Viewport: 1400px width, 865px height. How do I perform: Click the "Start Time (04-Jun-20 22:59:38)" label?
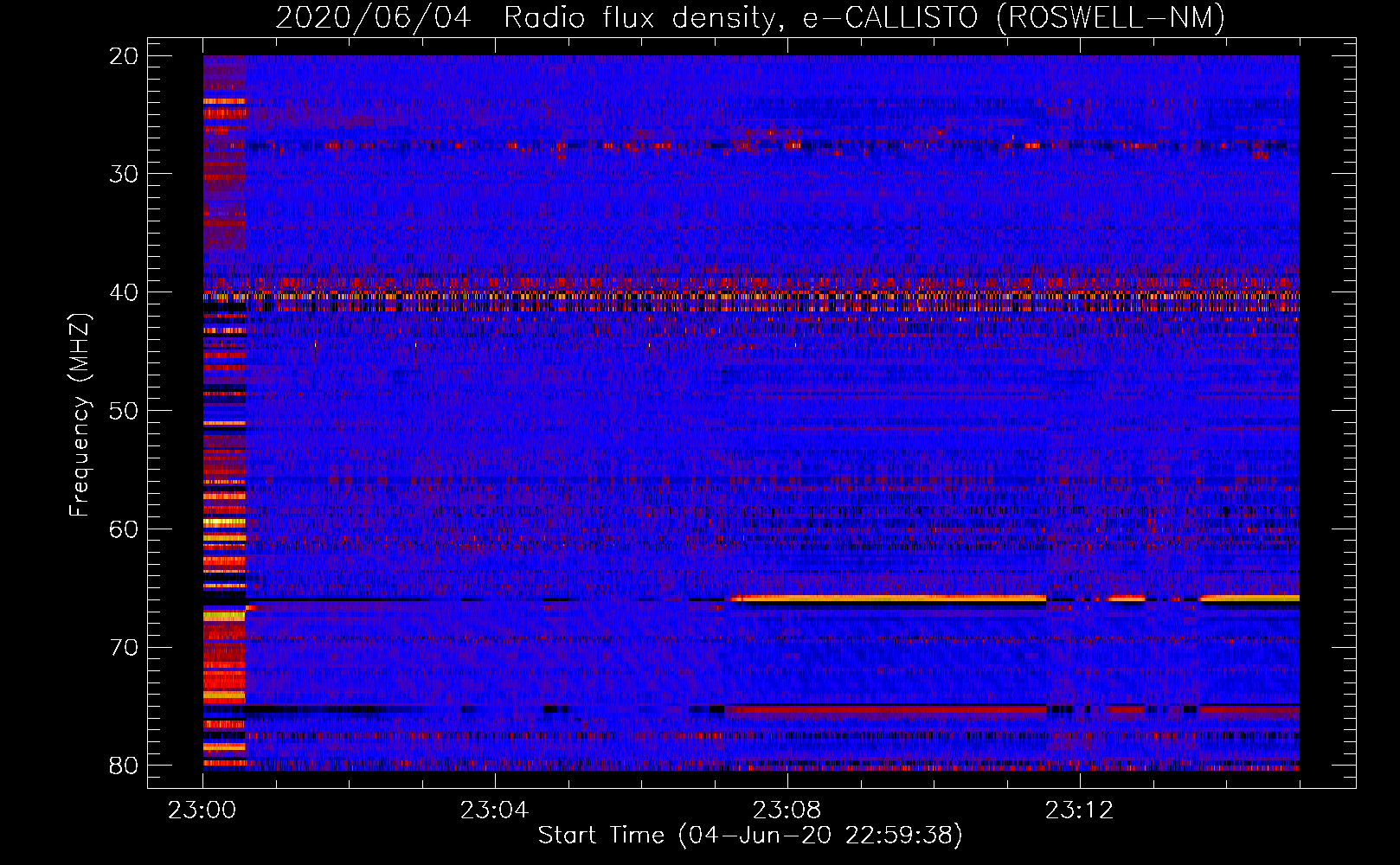(x=749, y=836)
